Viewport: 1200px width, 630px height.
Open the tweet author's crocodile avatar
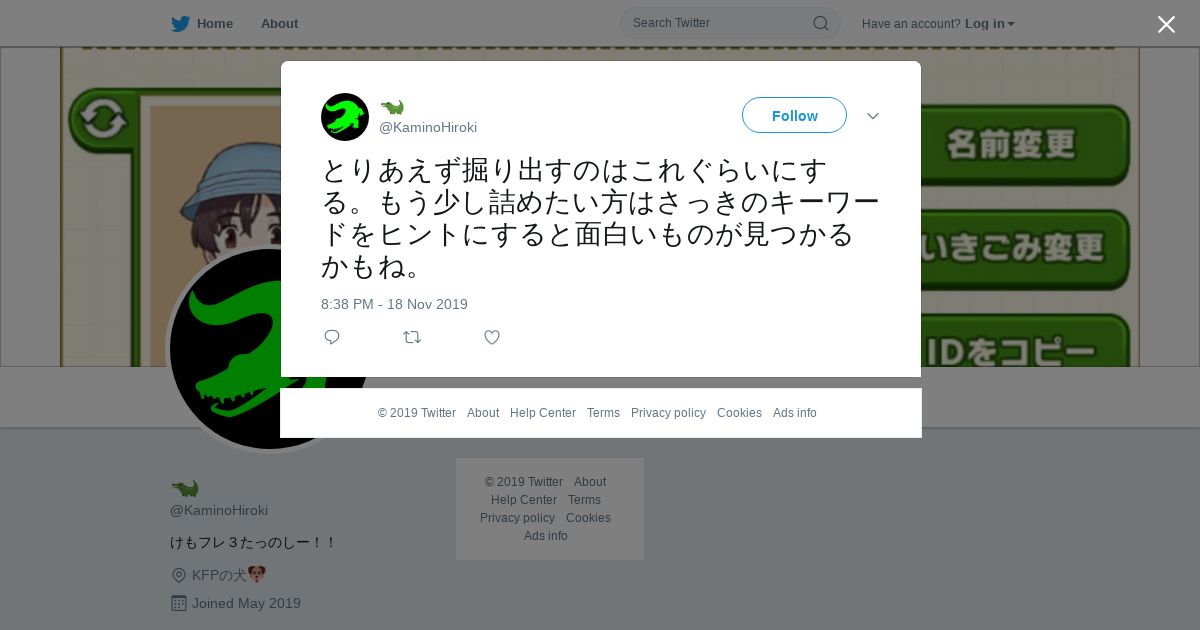click(345, 117)
